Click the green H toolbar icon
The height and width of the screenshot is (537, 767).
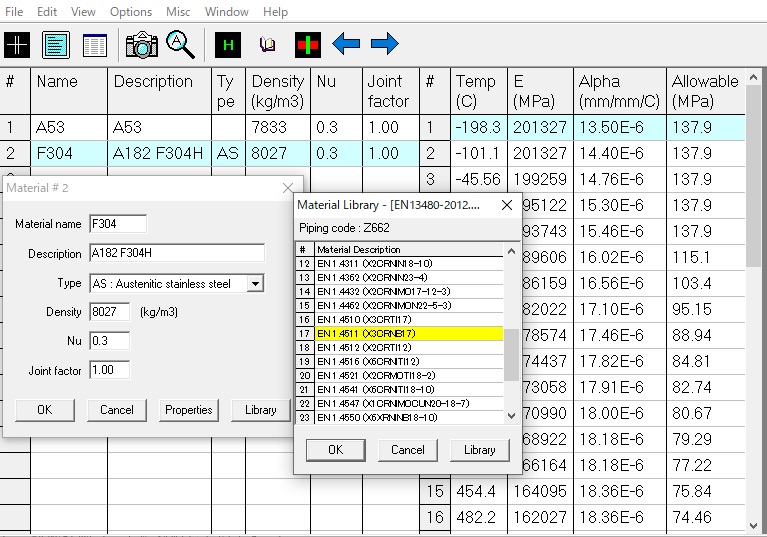click(228, 45)
